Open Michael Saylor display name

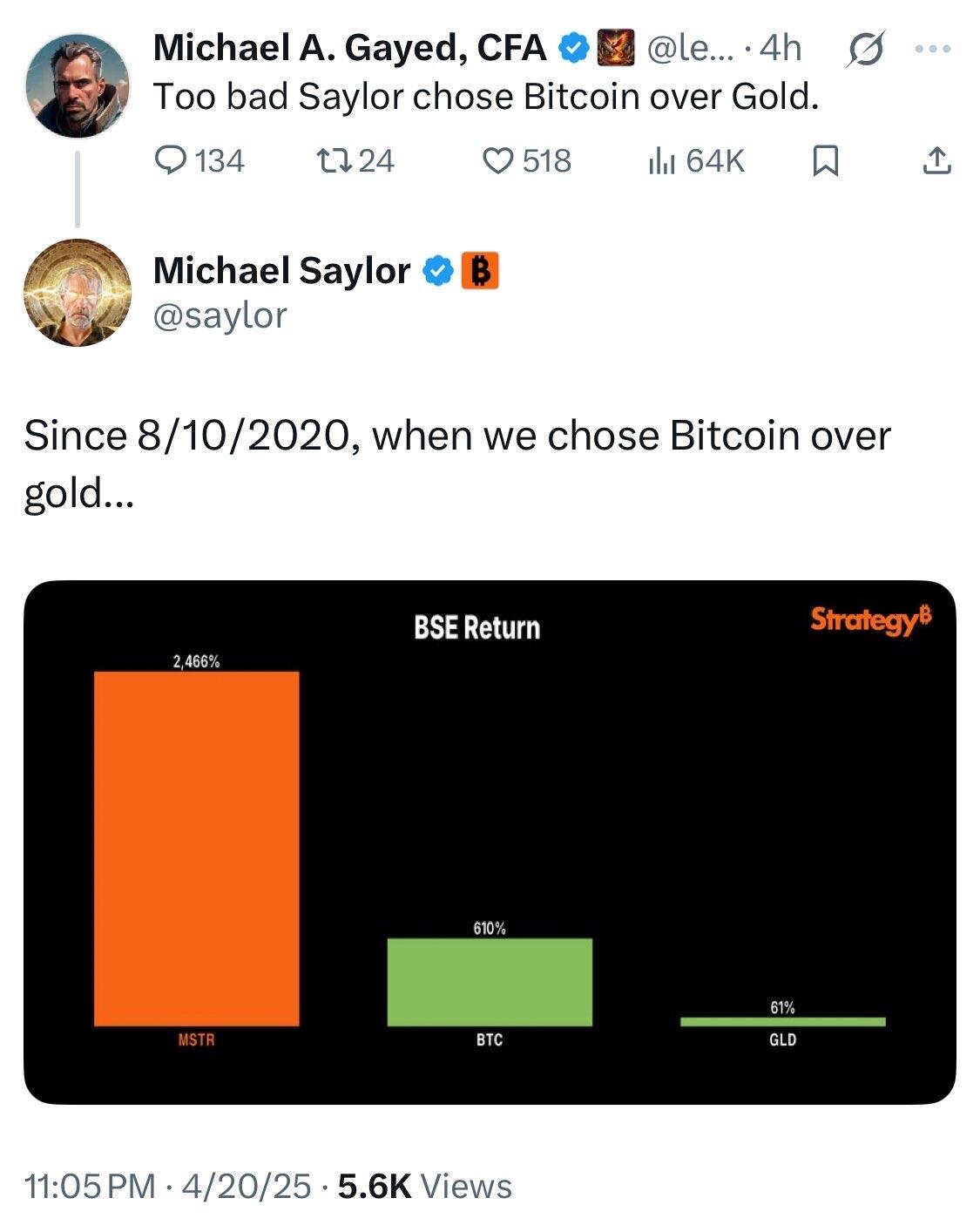(281, 271)
